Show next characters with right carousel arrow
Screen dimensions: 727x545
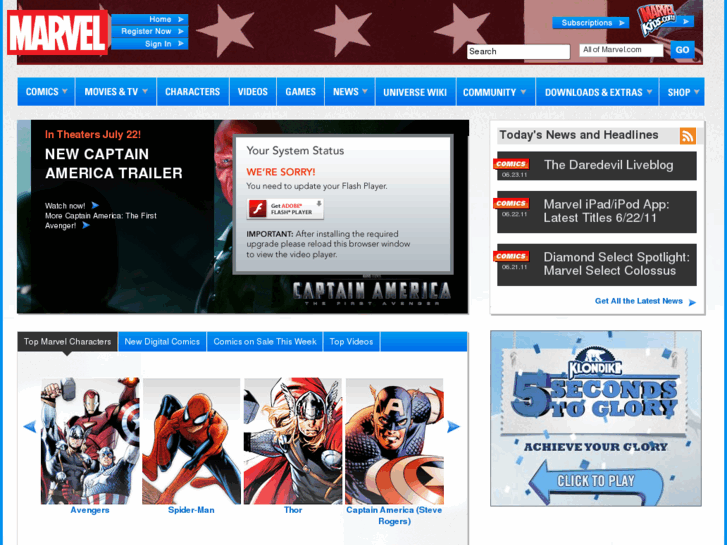click(x=453, y=426)
